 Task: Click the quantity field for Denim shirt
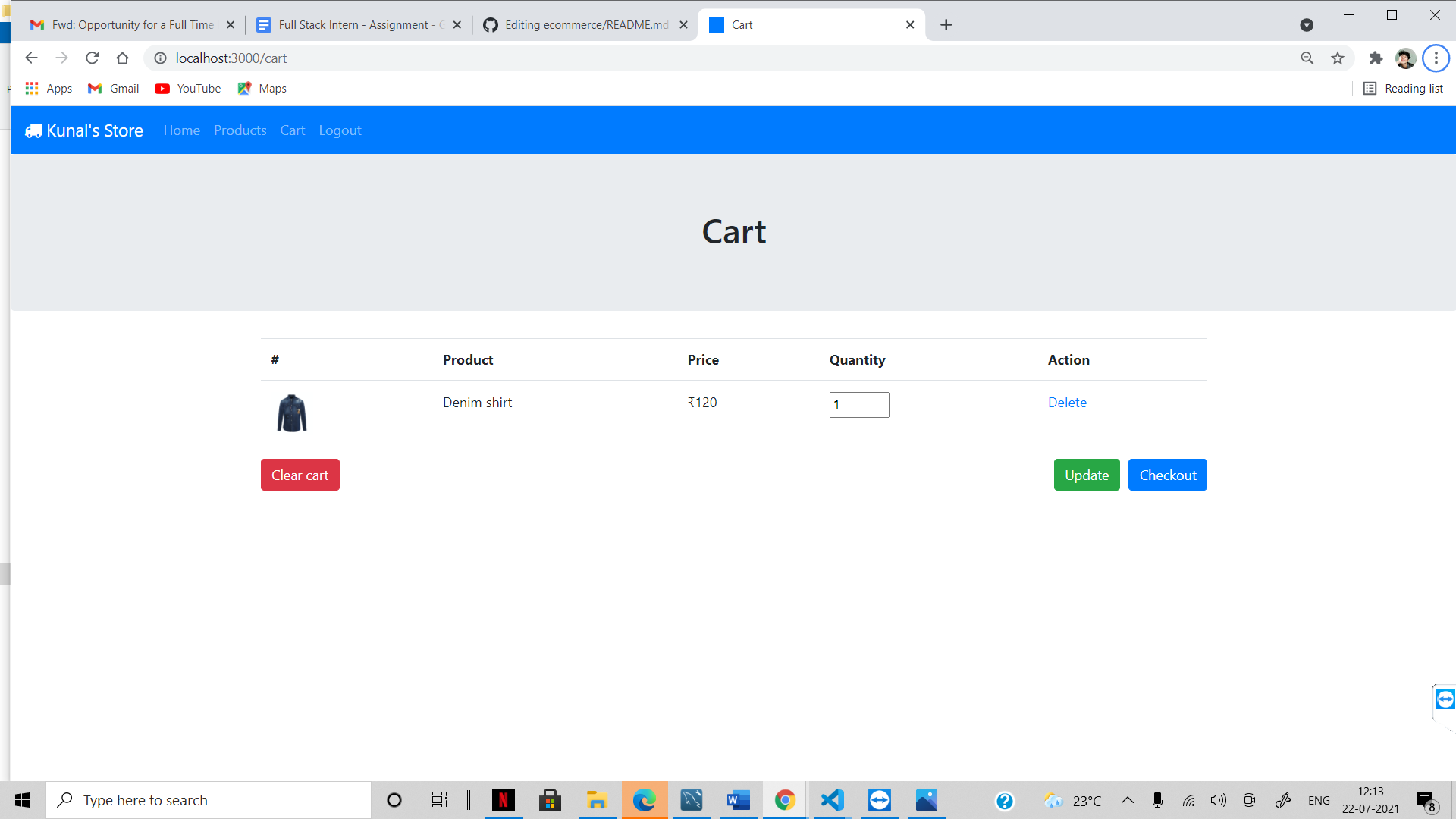point(859,405)
